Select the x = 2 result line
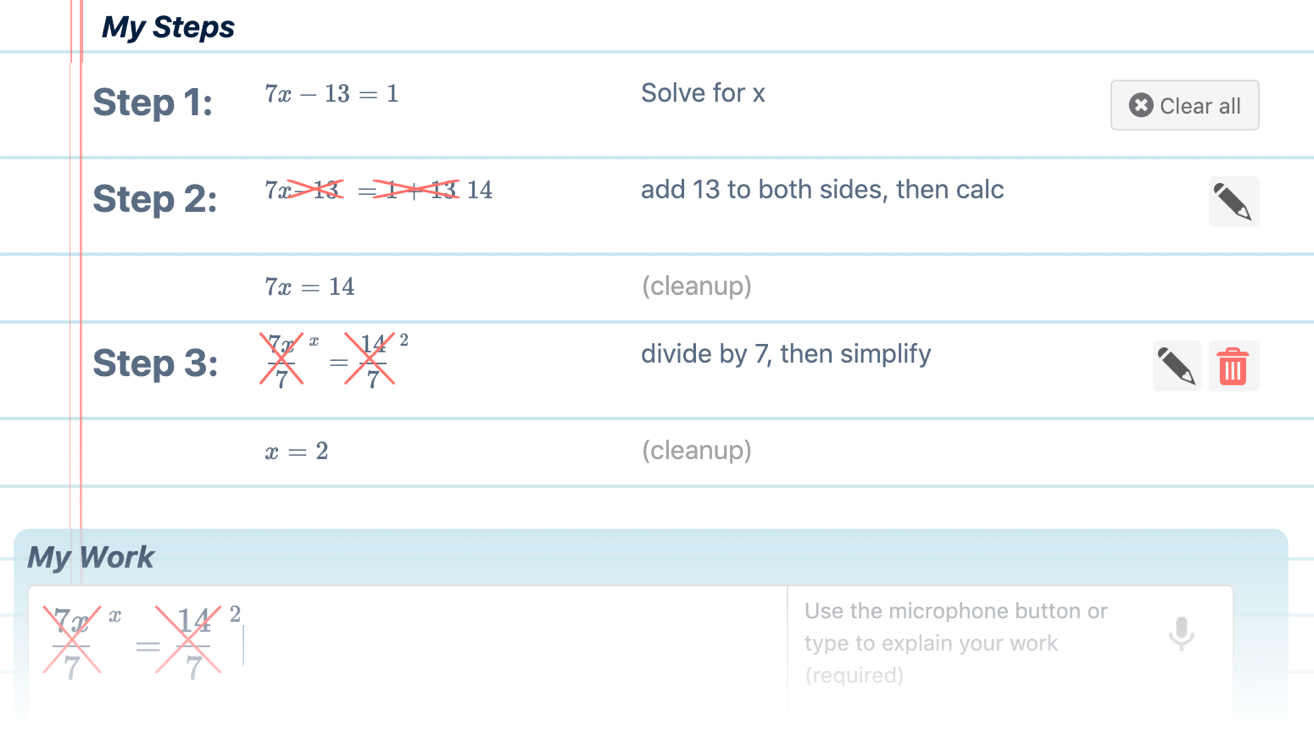Screen dimensions: 1314x730 (x=297, y=451)
